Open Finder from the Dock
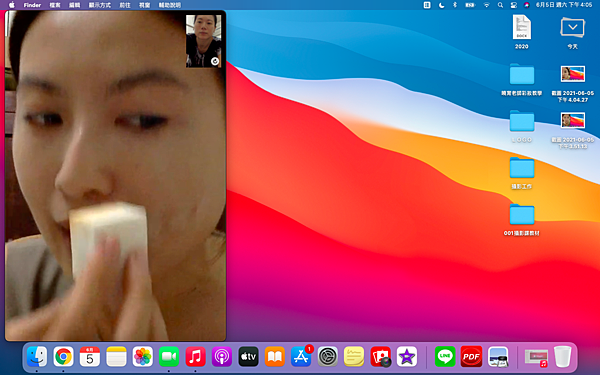Screen dimensions: 600x375 tap(37, 357)
